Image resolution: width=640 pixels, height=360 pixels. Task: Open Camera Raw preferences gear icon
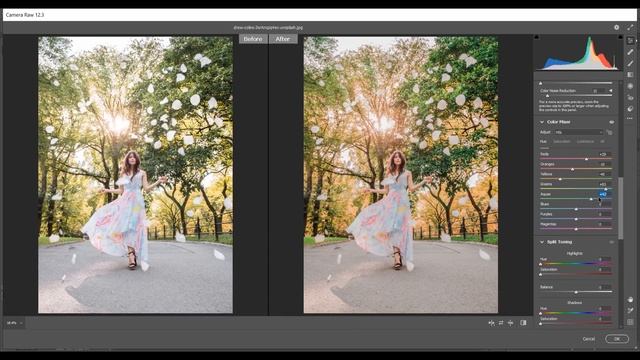(616, 27)
